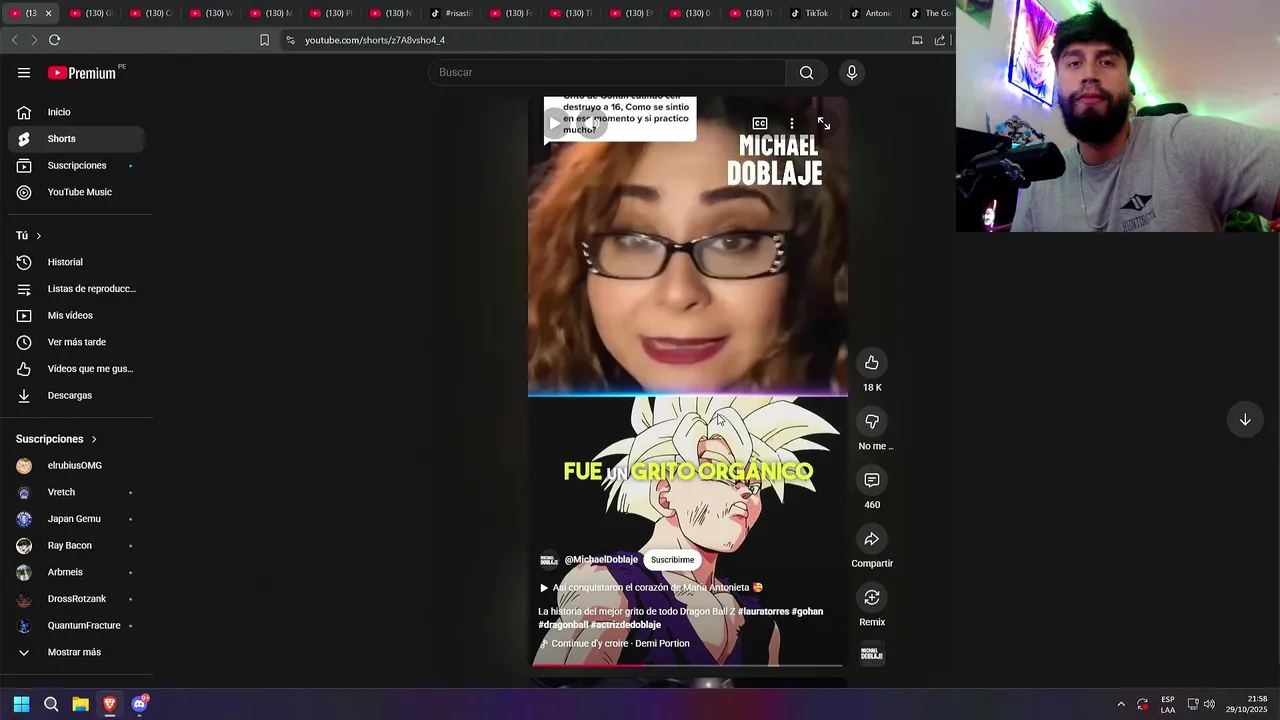Open Historial in sidebar
This screenshot has width=1280, height=720.
click(76, 262)
